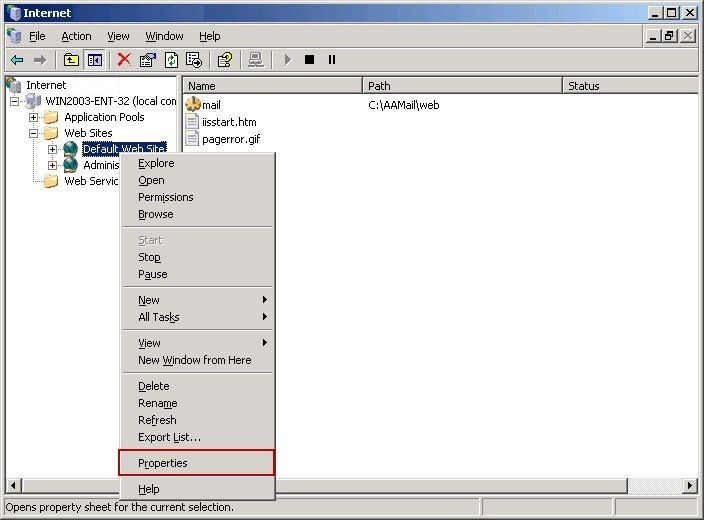Open the File menu
Viewport: 704px width, 520px height.
[37, 36]
